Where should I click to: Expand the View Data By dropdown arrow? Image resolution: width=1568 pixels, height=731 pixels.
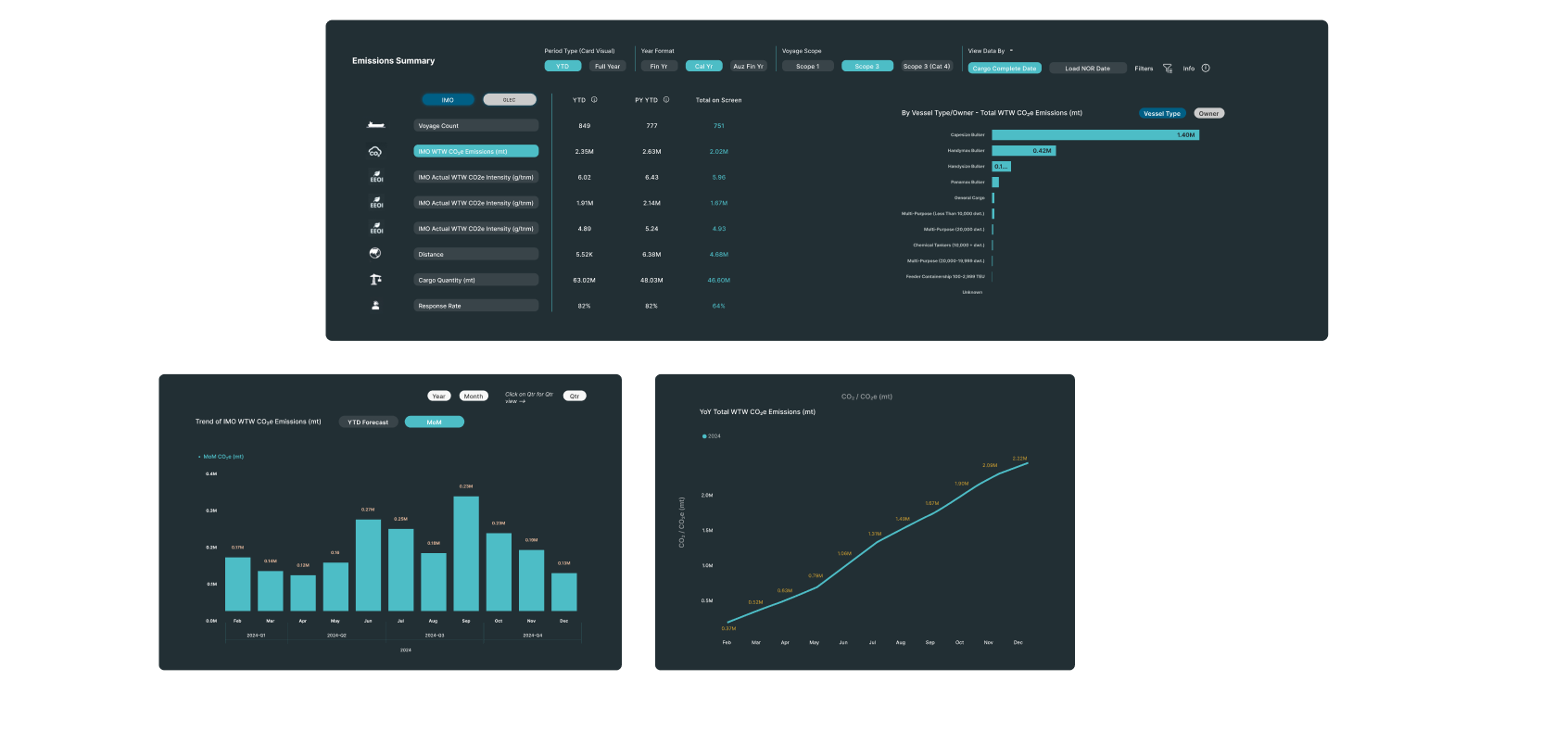(1011, 51)
